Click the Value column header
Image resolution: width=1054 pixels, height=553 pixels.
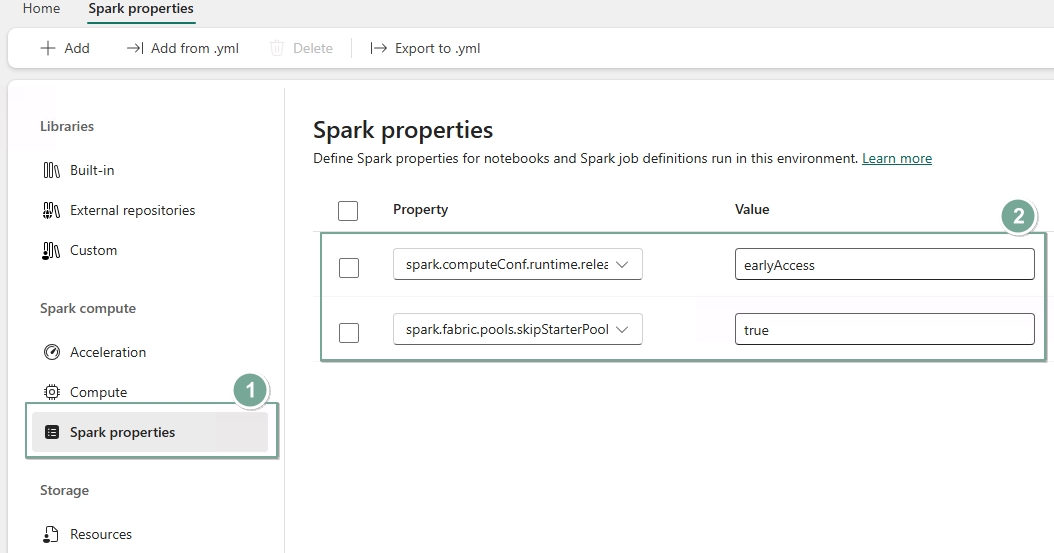(752, 210)
